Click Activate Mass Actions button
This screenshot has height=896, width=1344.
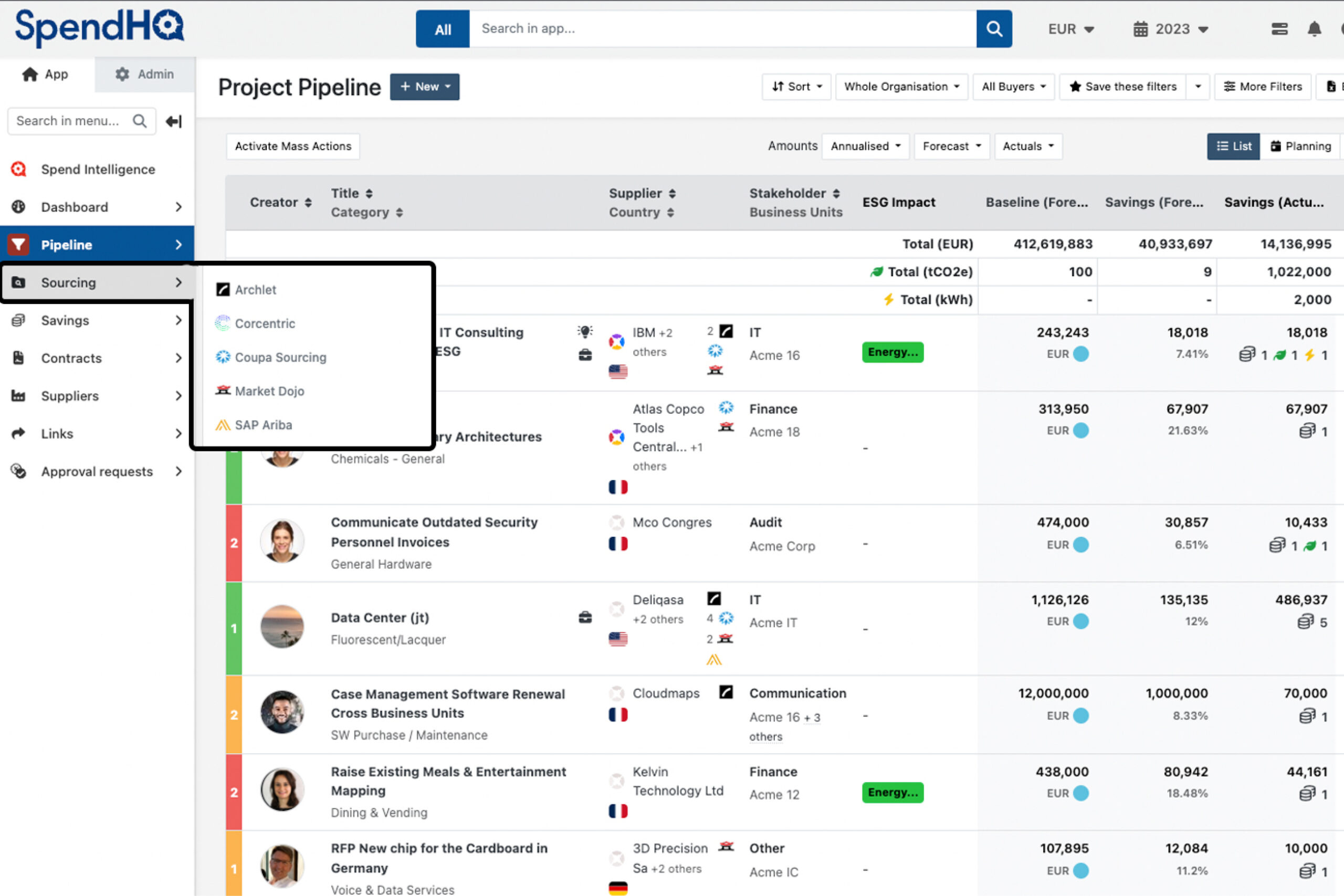click(x=292, y=146)
